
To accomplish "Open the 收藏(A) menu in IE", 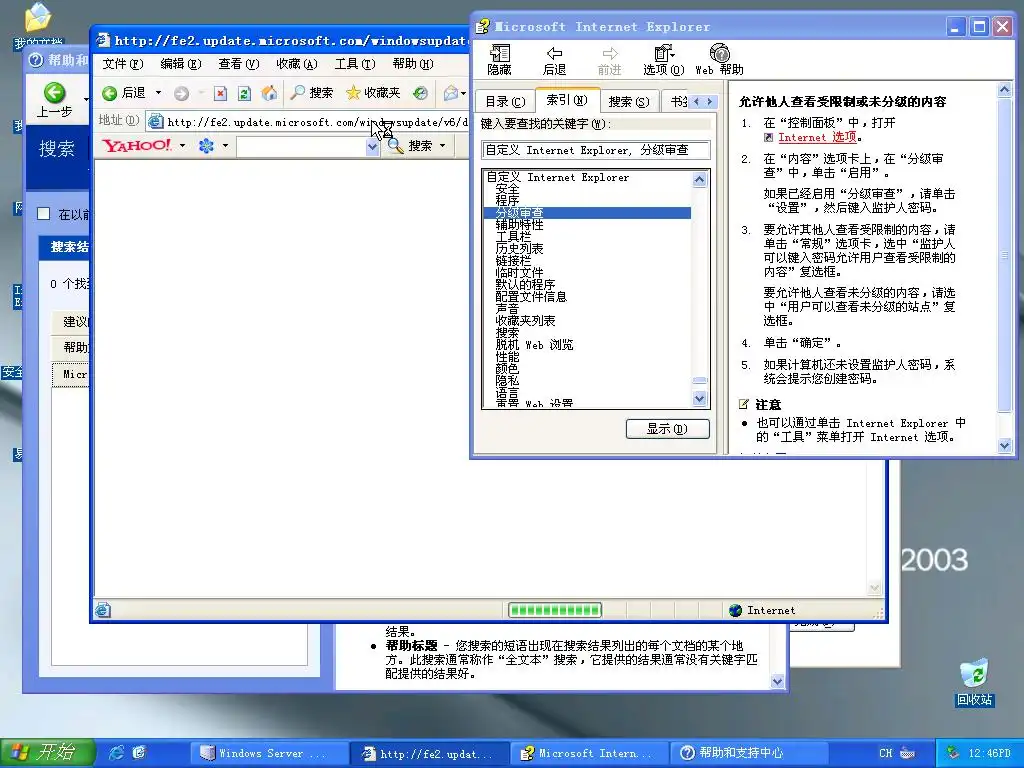I will coord(296,64).
